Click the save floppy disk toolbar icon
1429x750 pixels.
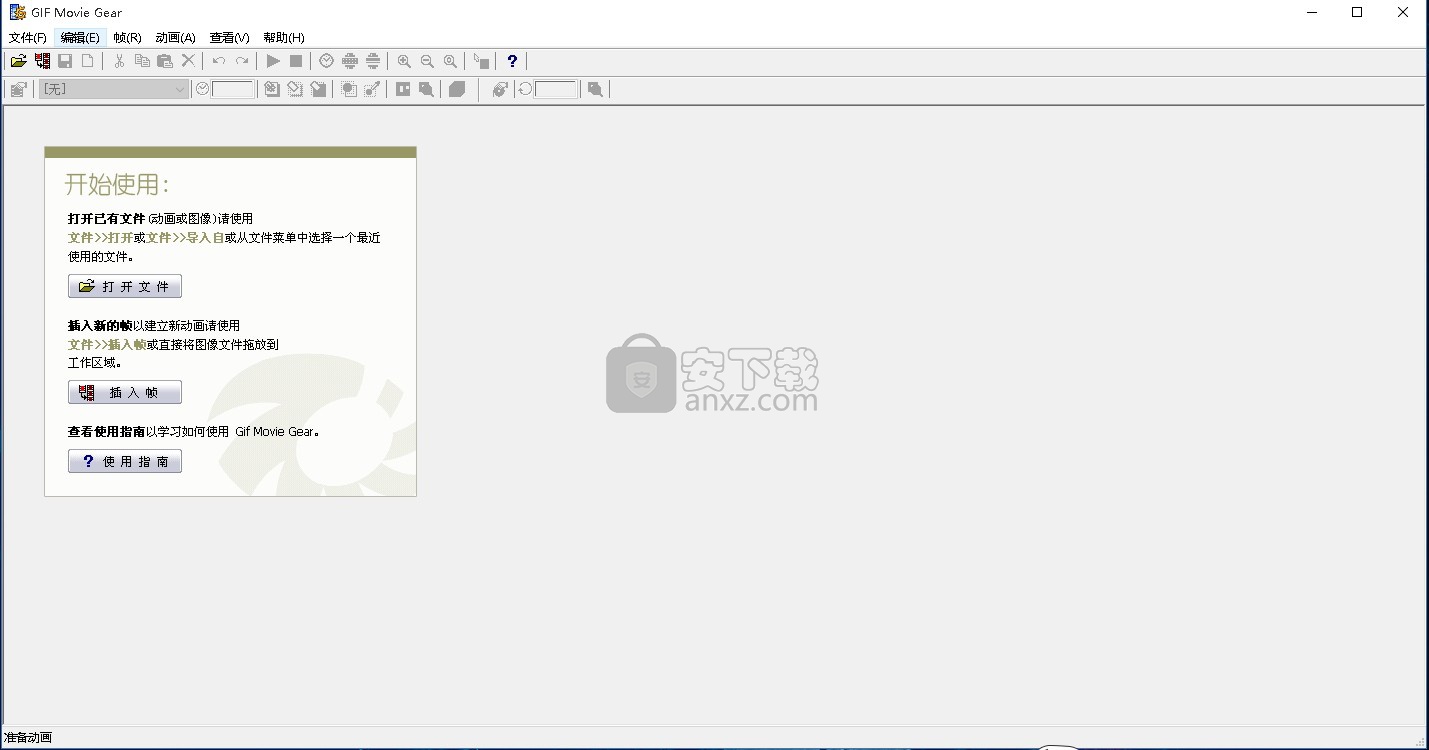click(65, 61)
